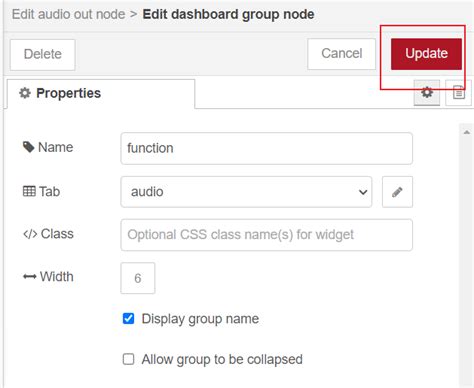
Task: Click the Edit dashboard group node title
Action: pyautogui.click(x=228, y=14)
